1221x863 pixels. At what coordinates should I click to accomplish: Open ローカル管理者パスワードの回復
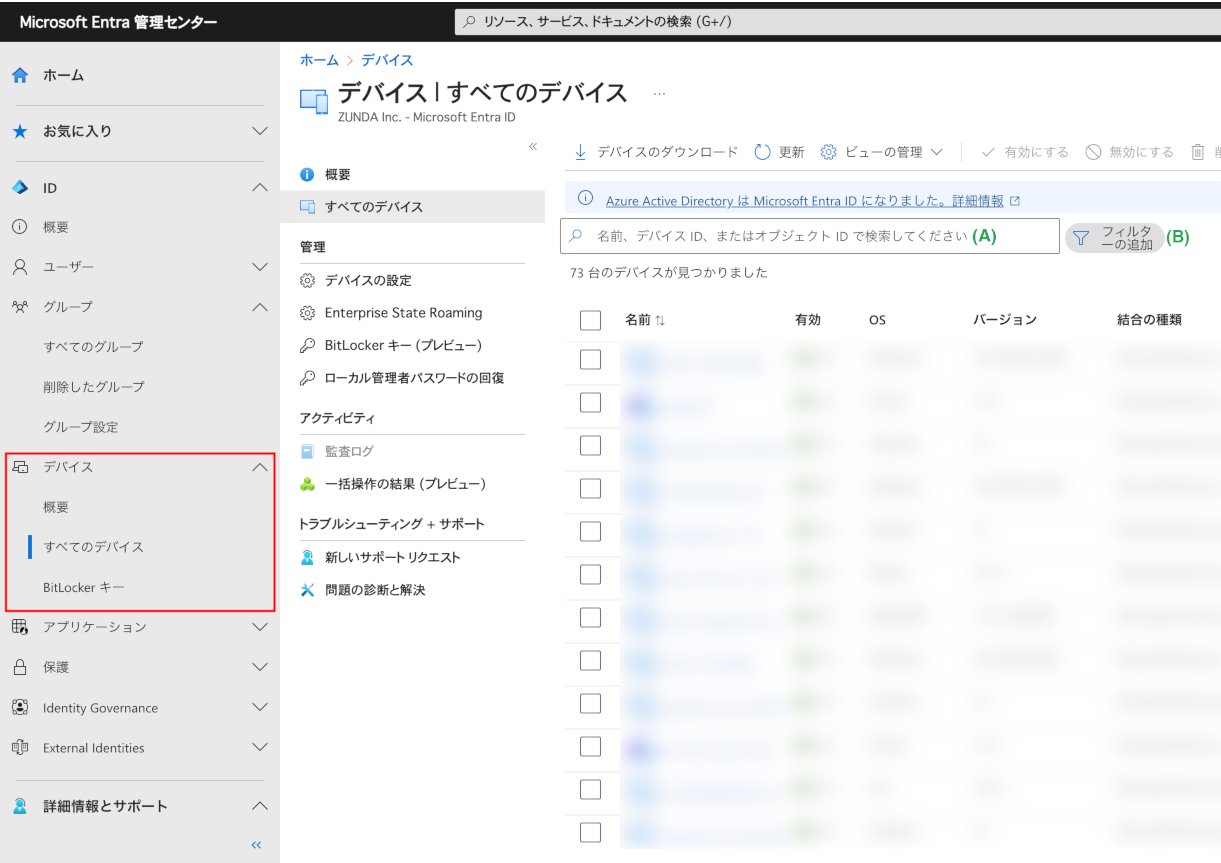(415, 378)
